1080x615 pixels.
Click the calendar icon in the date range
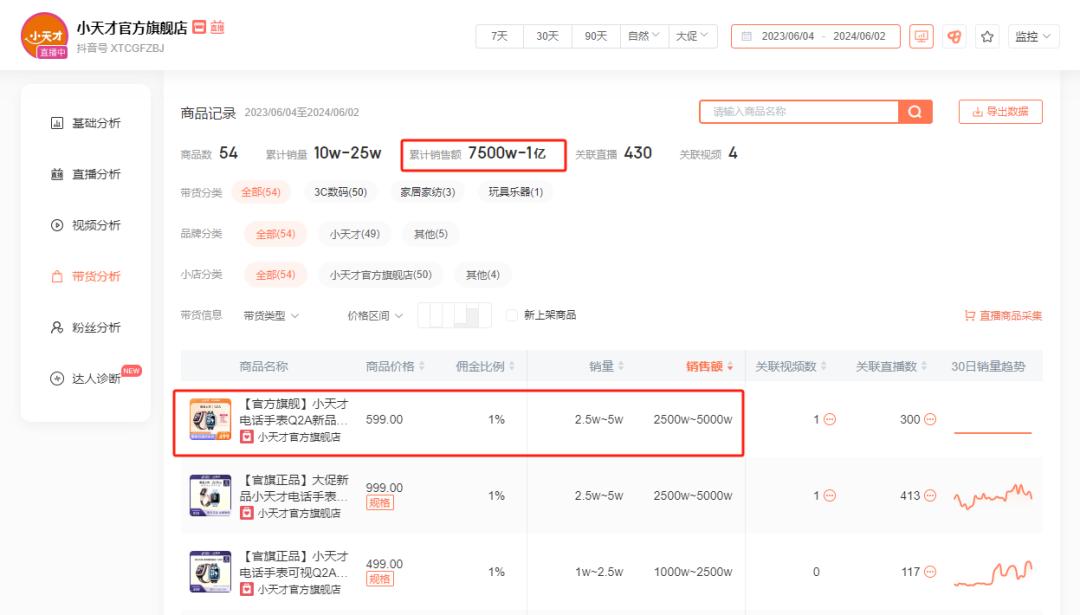pyautogui.click(x=746, y=36)
